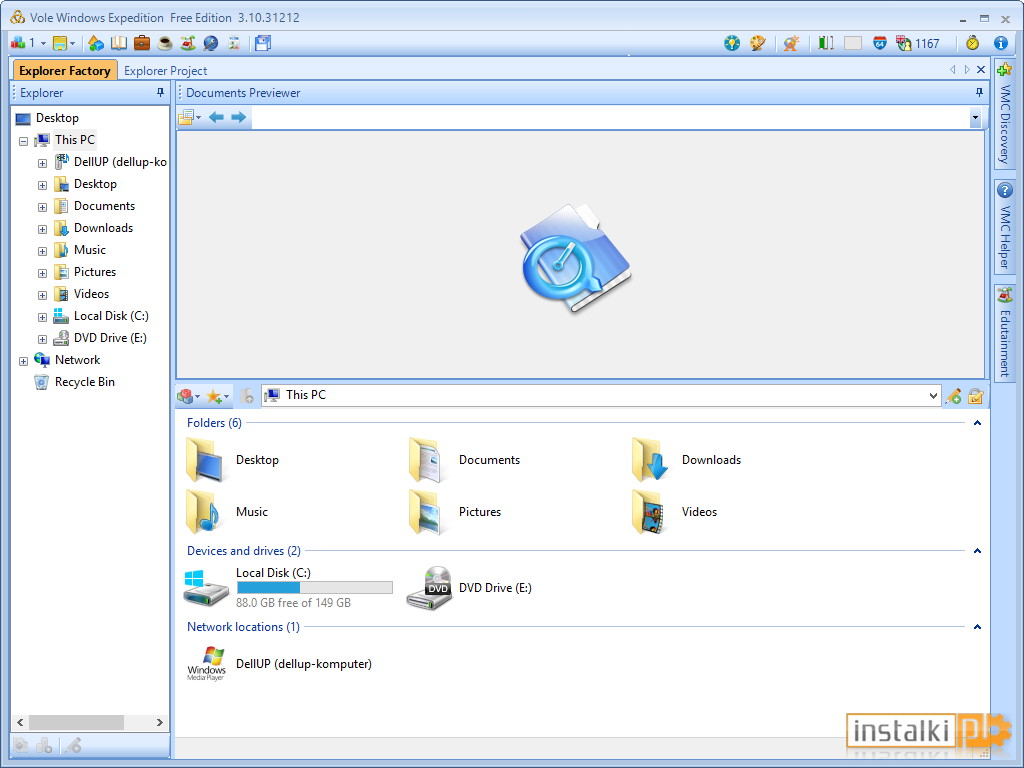Image resolution: width=1024 pixels, height=768 pixels.
Task: Go back with the blue left arrow
Action: [216, 117]
